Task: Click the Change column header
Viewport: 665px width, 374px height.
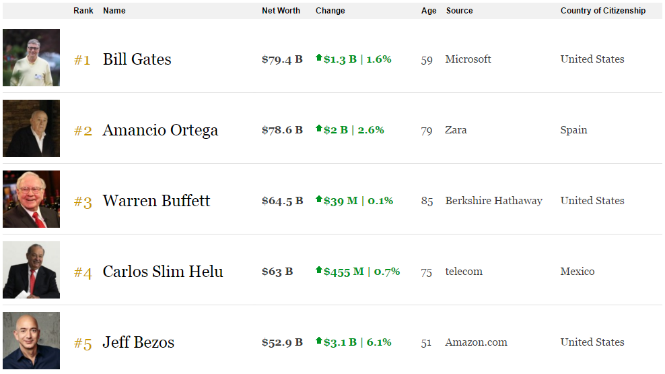Action: click(x=330, y=11)
